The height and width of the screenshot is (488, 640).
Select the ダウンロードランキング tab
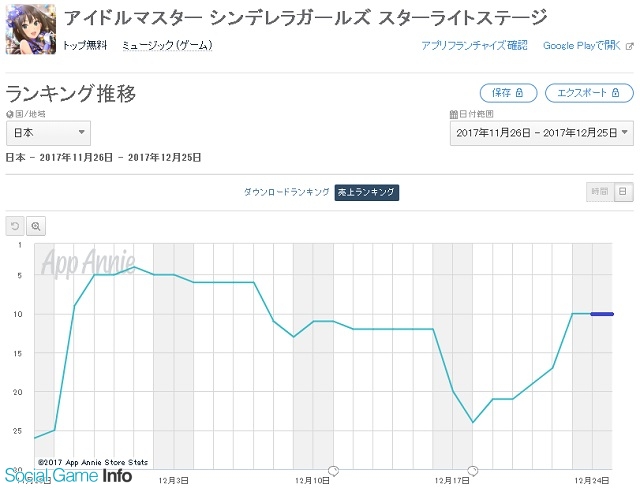click(x=287, y=192)
